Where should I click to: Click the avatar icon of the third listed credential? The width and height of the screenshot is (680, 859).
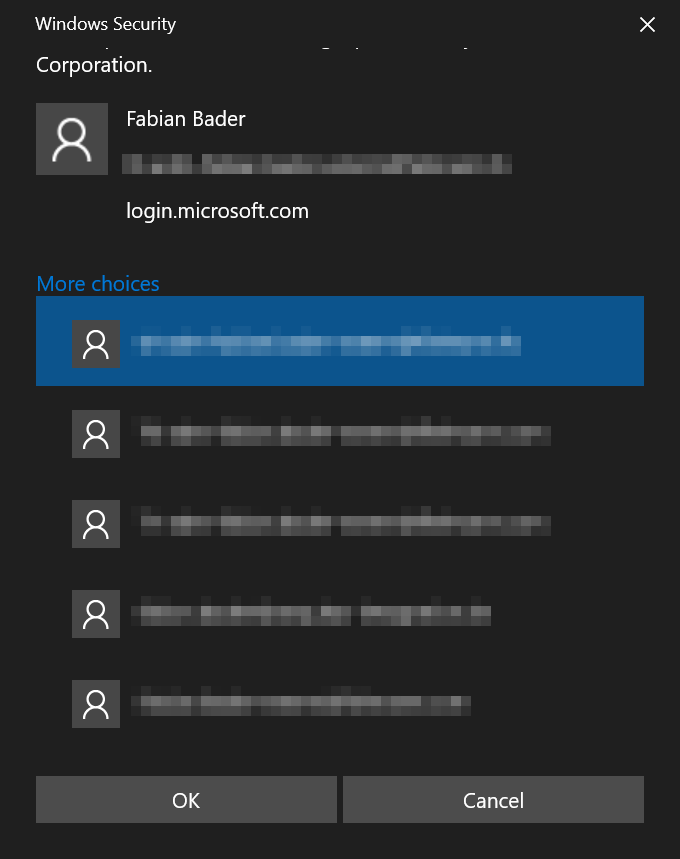tap(95, 523)
